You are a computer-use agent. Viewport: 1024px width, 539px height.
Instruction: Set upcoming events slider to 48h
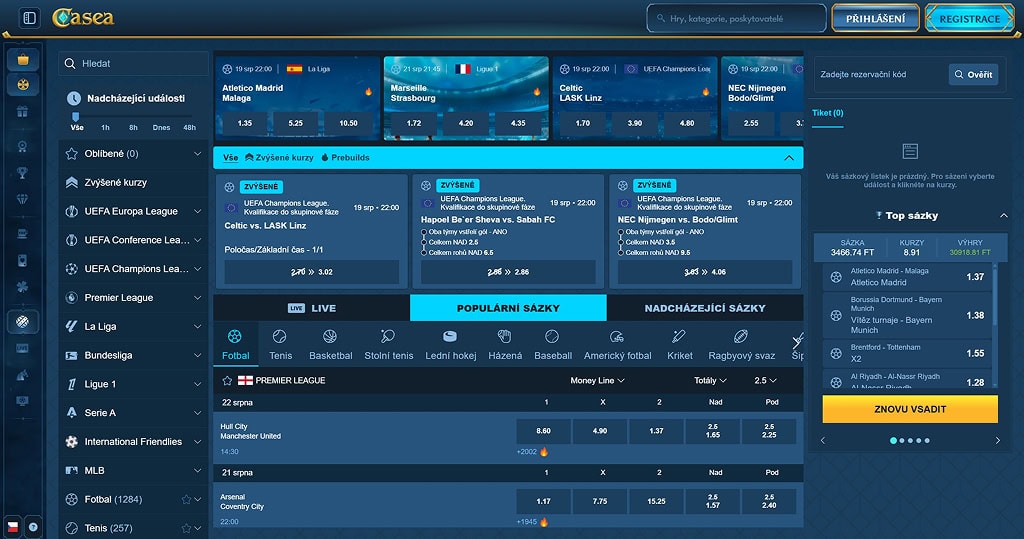[x=189, y=127]
